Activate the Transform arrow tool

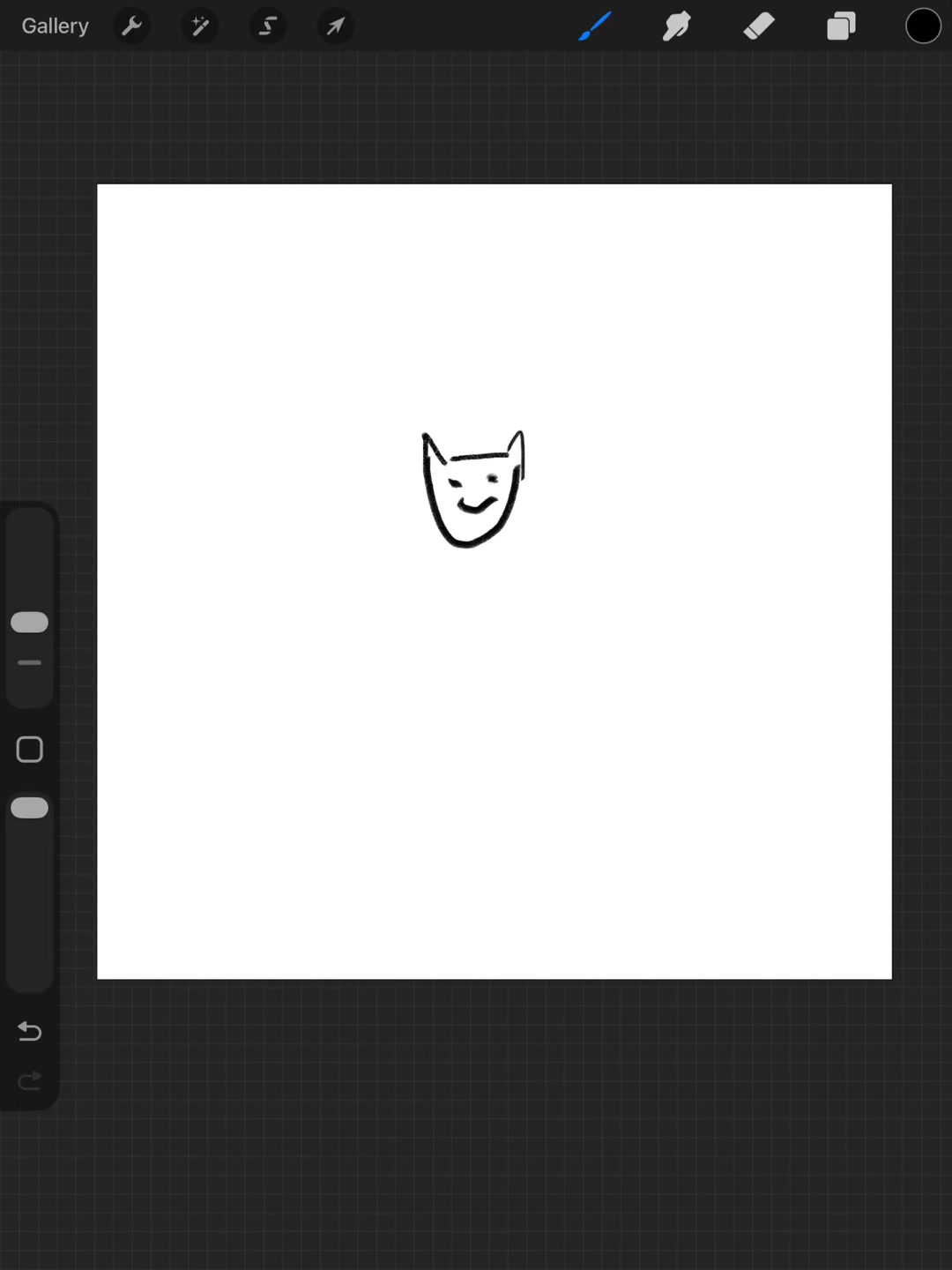(x=336, y=26)
